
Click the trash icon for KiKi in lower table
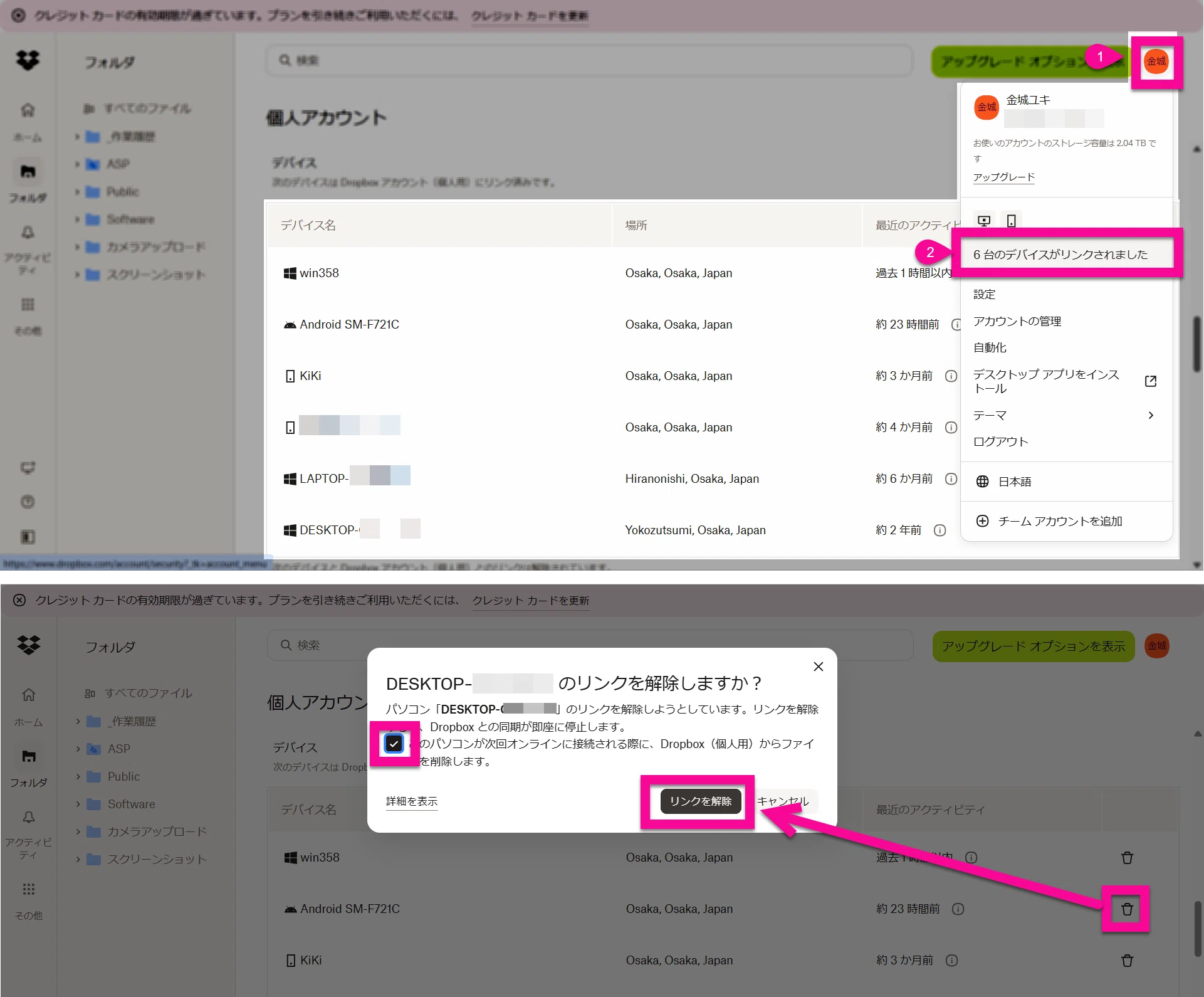coord(1127,961)
